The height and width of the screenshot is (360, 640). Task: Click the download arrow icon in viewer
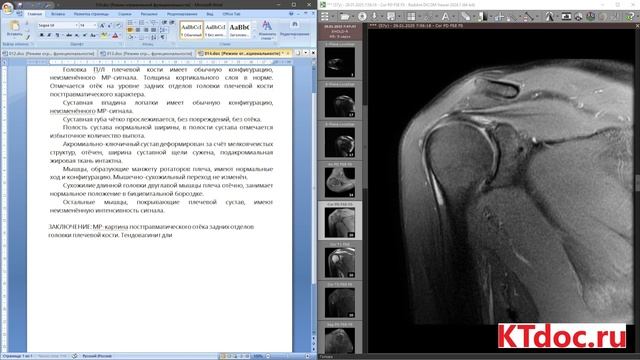374,16
